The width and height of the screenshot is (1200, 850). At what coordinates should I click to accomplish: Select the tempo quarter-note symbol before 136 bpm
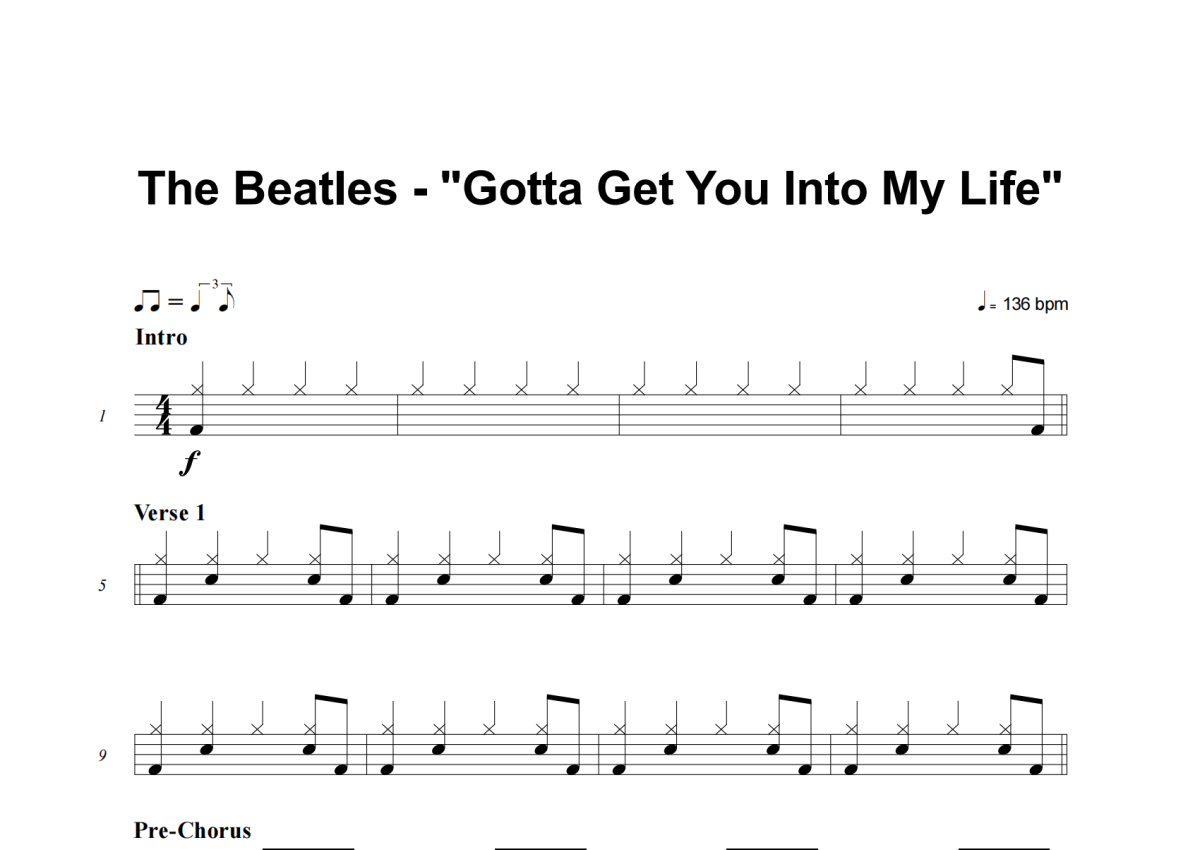click(983, 302)
